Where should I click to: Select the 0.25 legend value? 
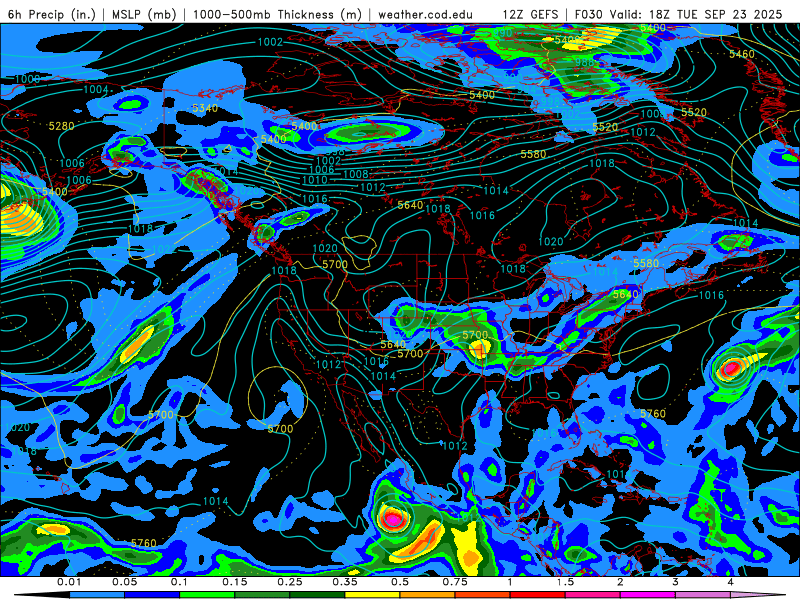tap(290, 582)
